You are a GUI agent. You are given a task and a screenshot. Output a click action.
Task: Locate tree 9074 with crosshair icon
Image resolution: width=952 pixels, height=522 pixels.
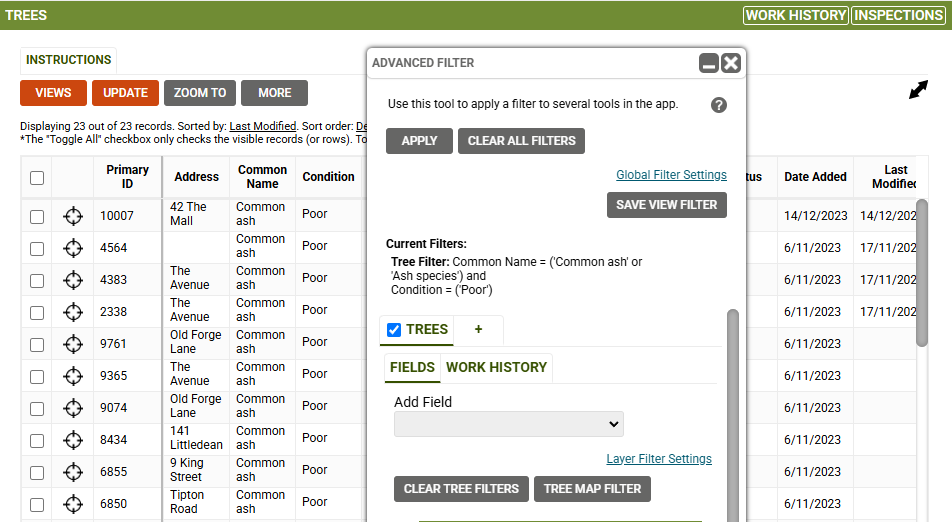point(73,408)
